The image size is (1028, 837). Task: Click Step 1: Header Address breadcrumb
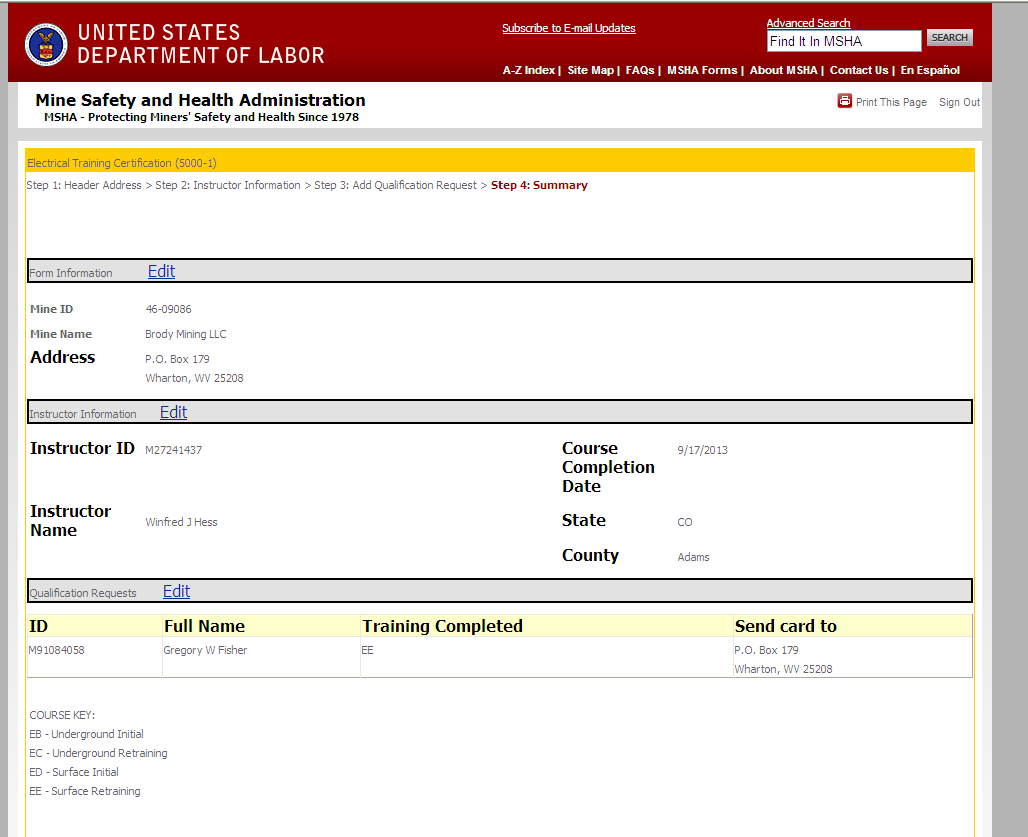(84, 185)
